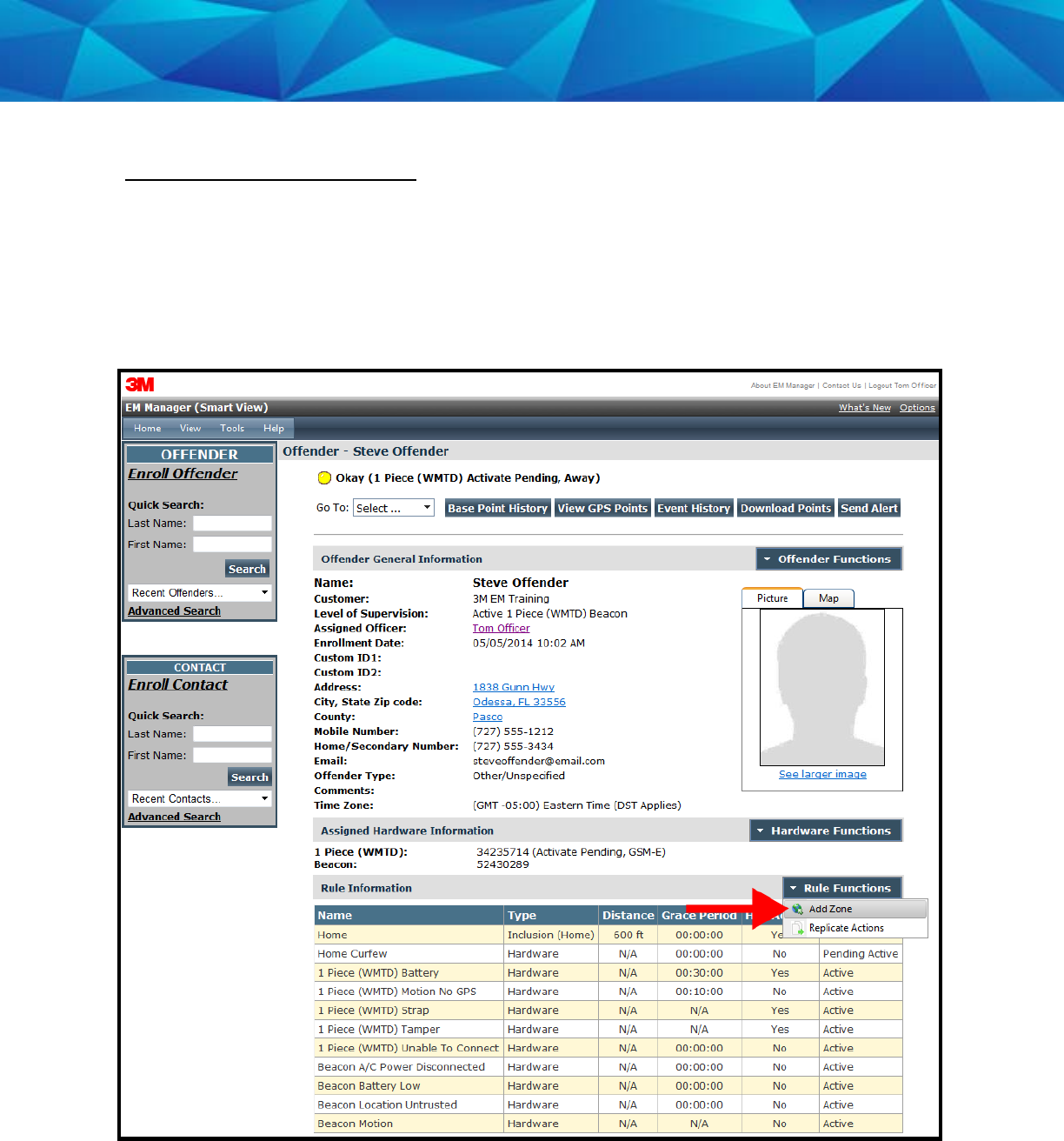The image size is (1064, 1141).
Task: Click the Send Alert button
Action: pos(869,508)
